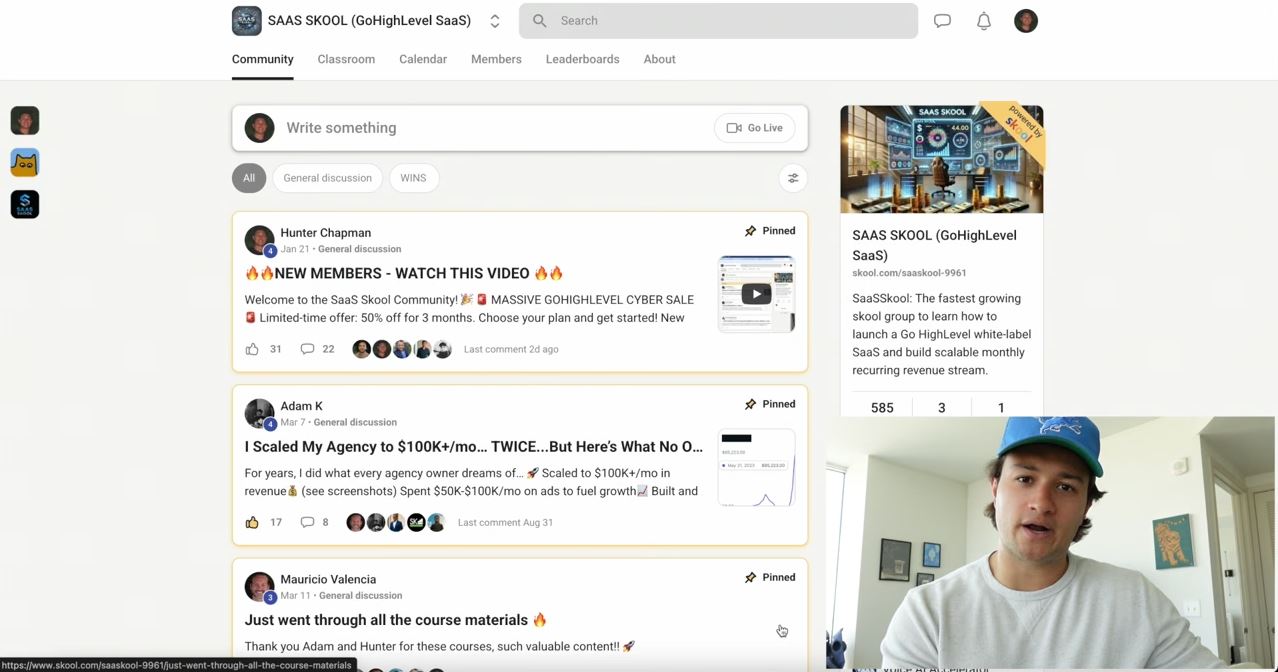Open the skool.com/saaskool-9961 link
Image resolution: width=1278 pixels, height=672 pixels.
coord(909,273)
